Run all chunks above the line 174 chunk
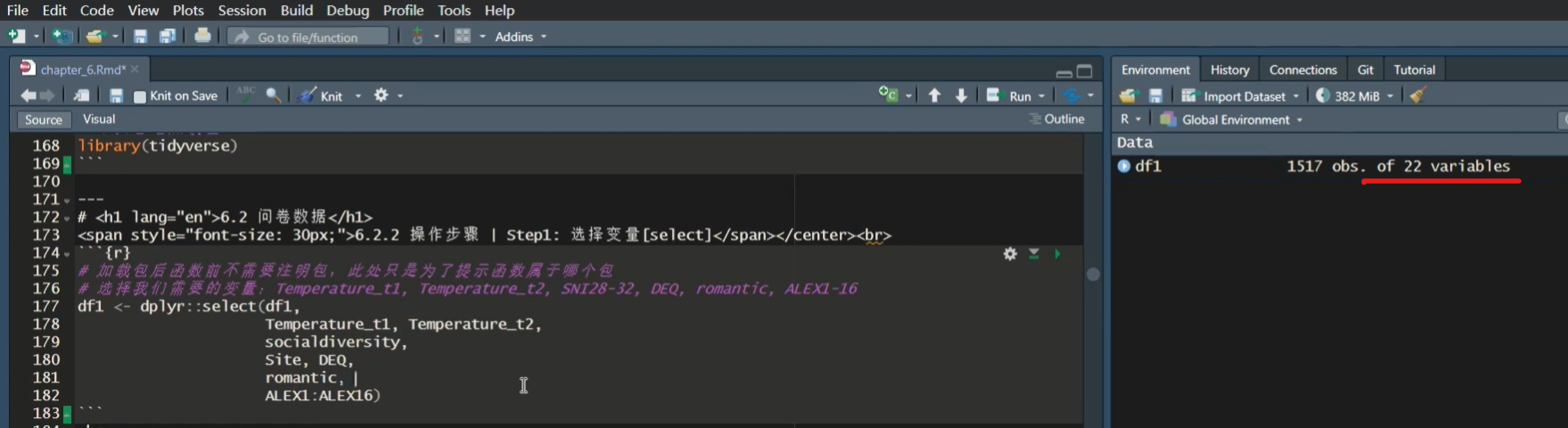Image resolution: width=1568 pixels, height=428 pixels. coord(1034,254)
